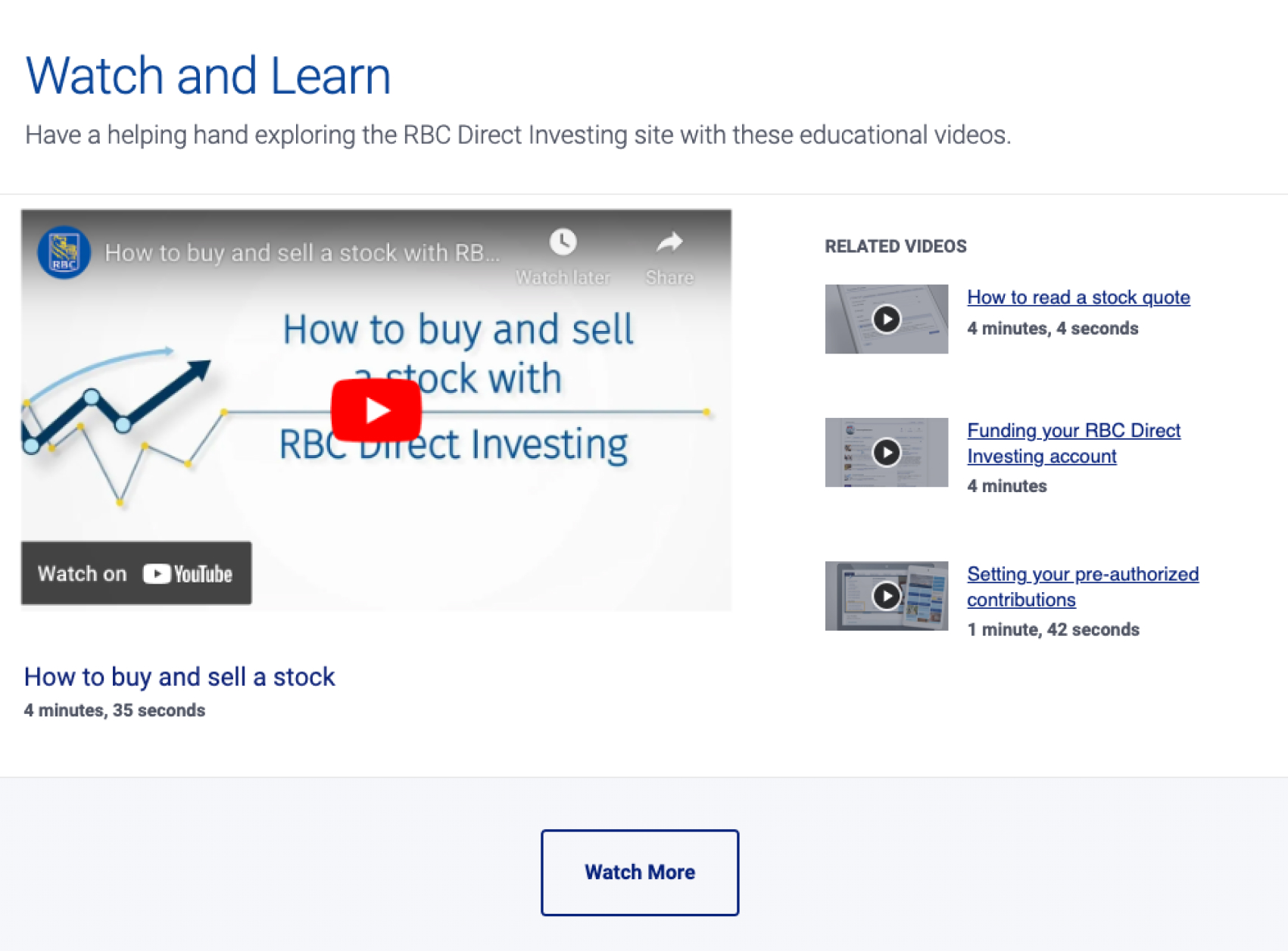
Task: Click the Watch and Learn heading
Action: (208, 76)
